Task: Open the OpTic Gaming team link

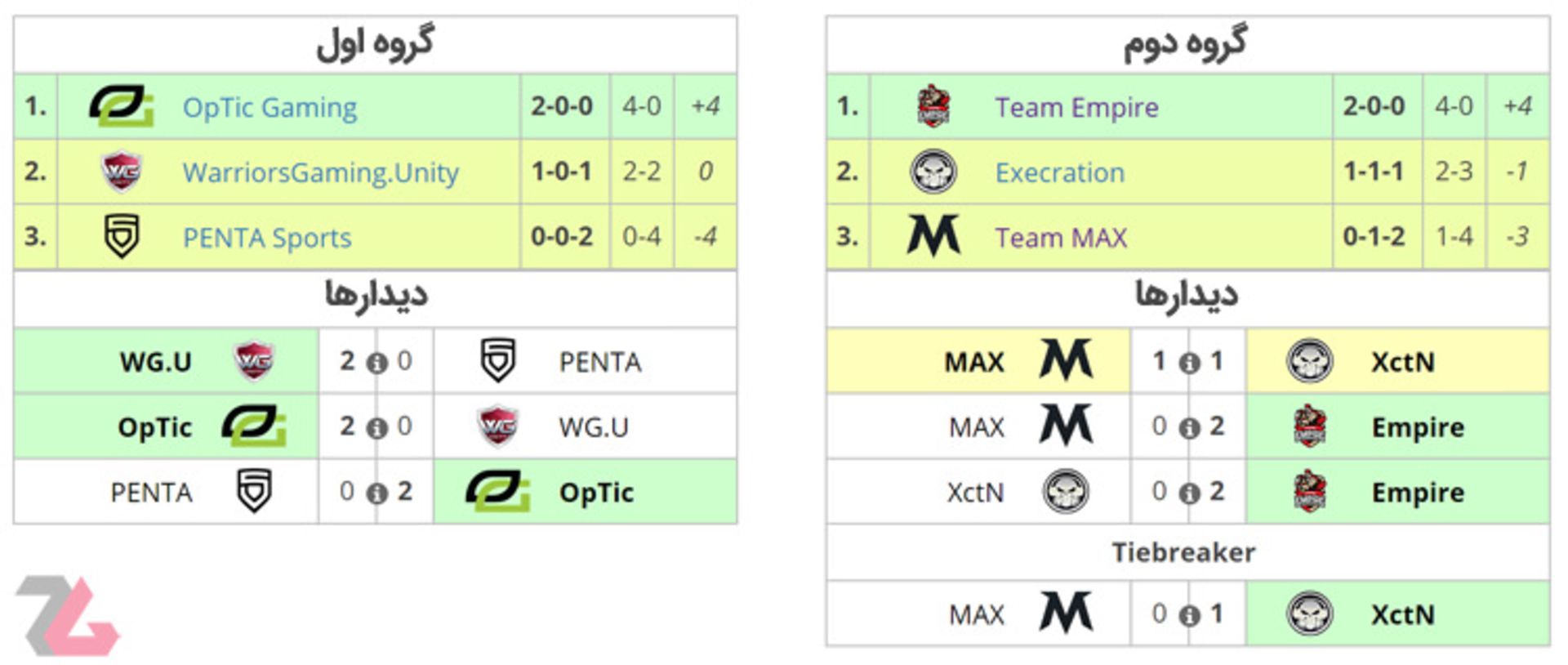Action: pyautogui.click(x=269, y=107)
